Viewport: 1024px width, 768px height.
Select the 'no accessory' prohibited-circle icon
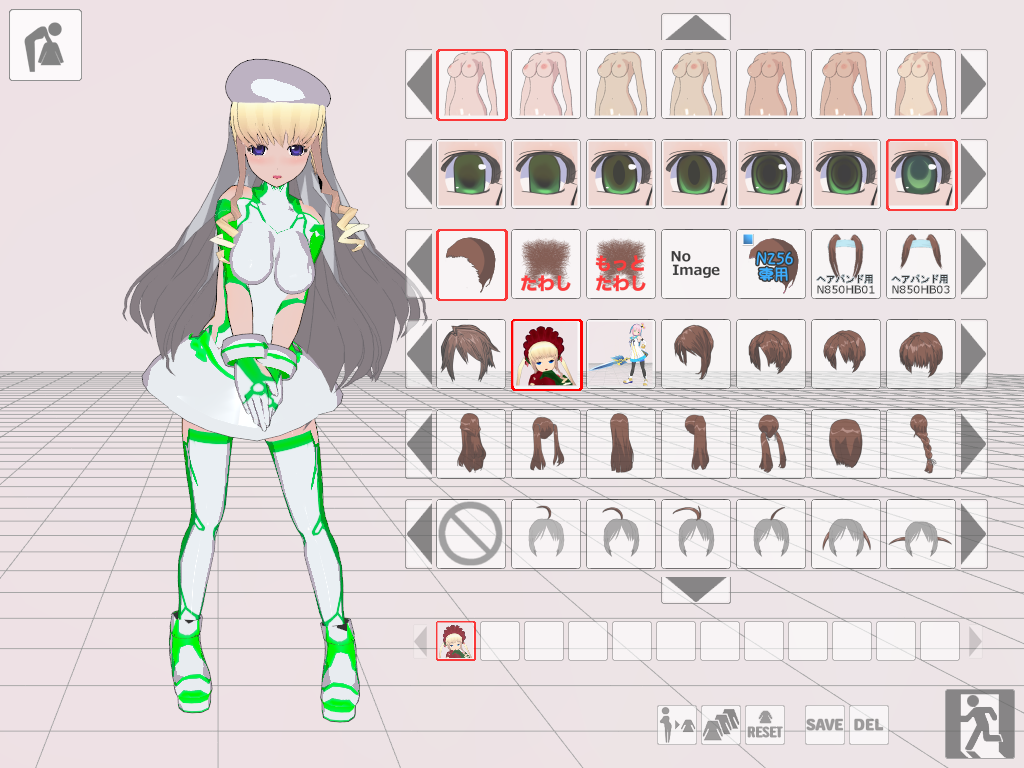point(471,534)
